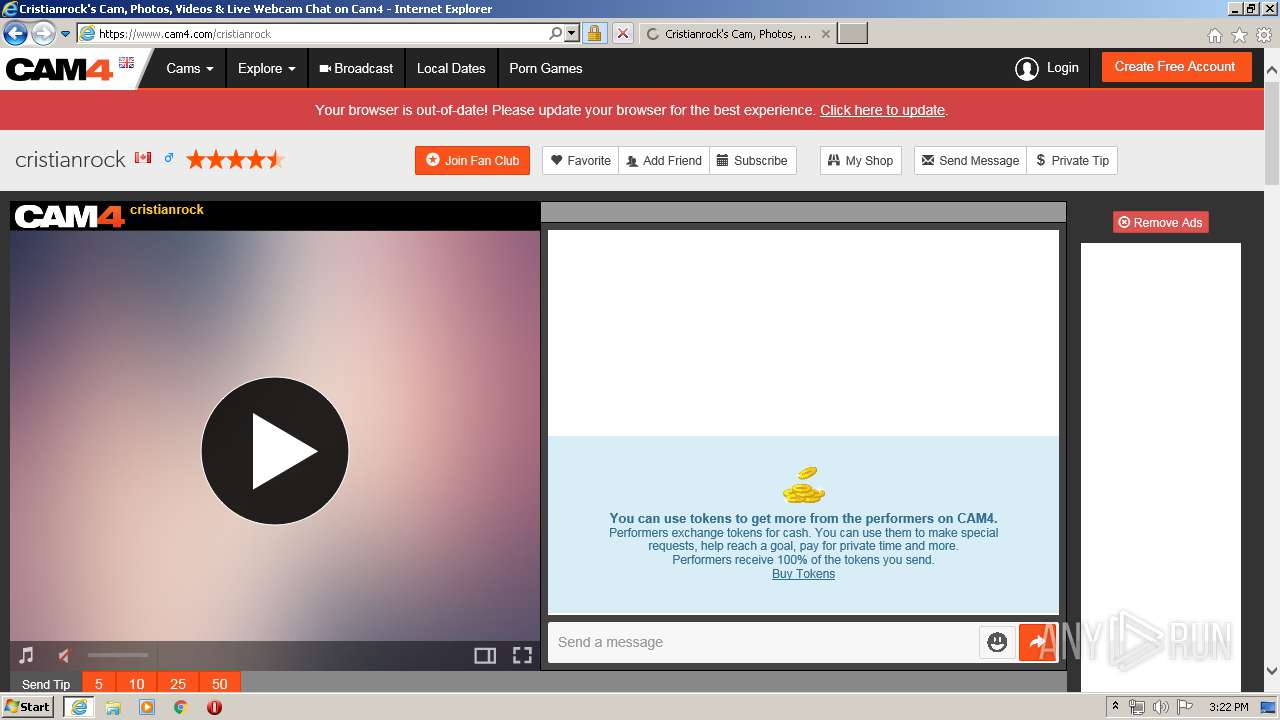Image resolution: width=1280 pixels, height=720 pixels.
Task: Click the star rating icons
Action: click(x=235, y=159)
